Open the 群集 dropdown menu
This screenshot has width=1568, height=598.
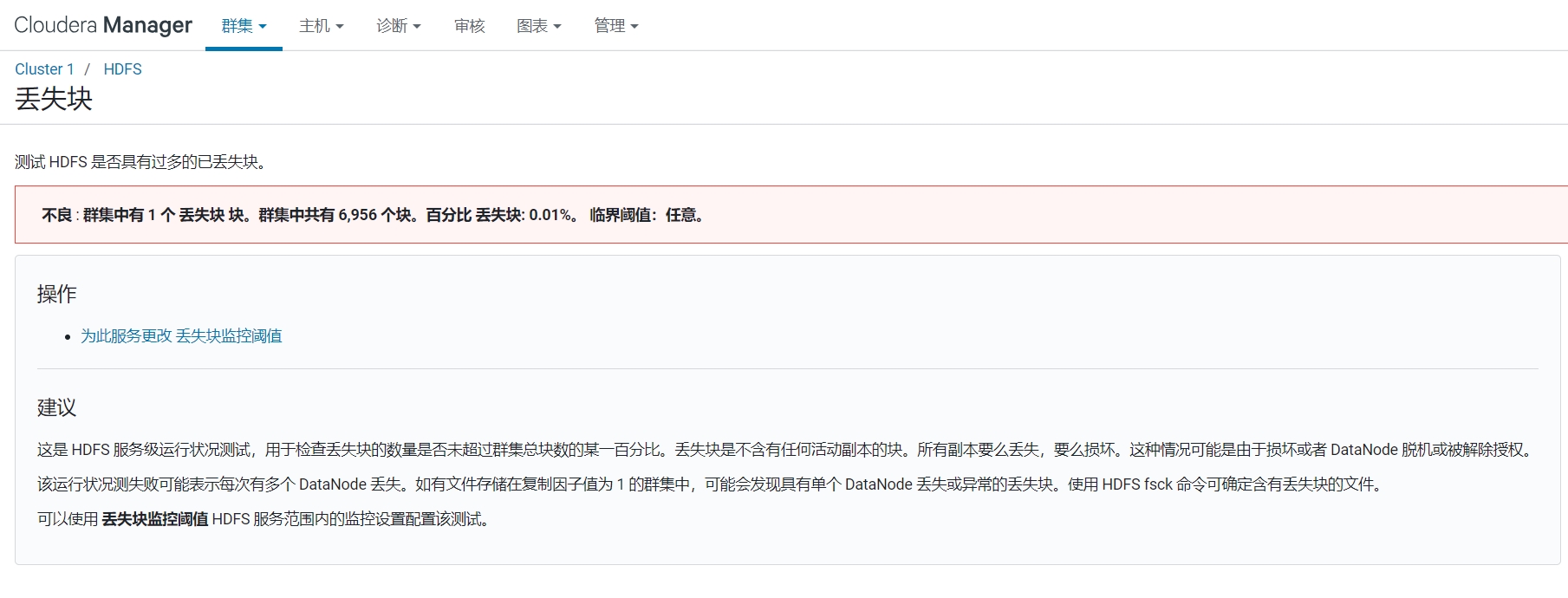point(244,26)
